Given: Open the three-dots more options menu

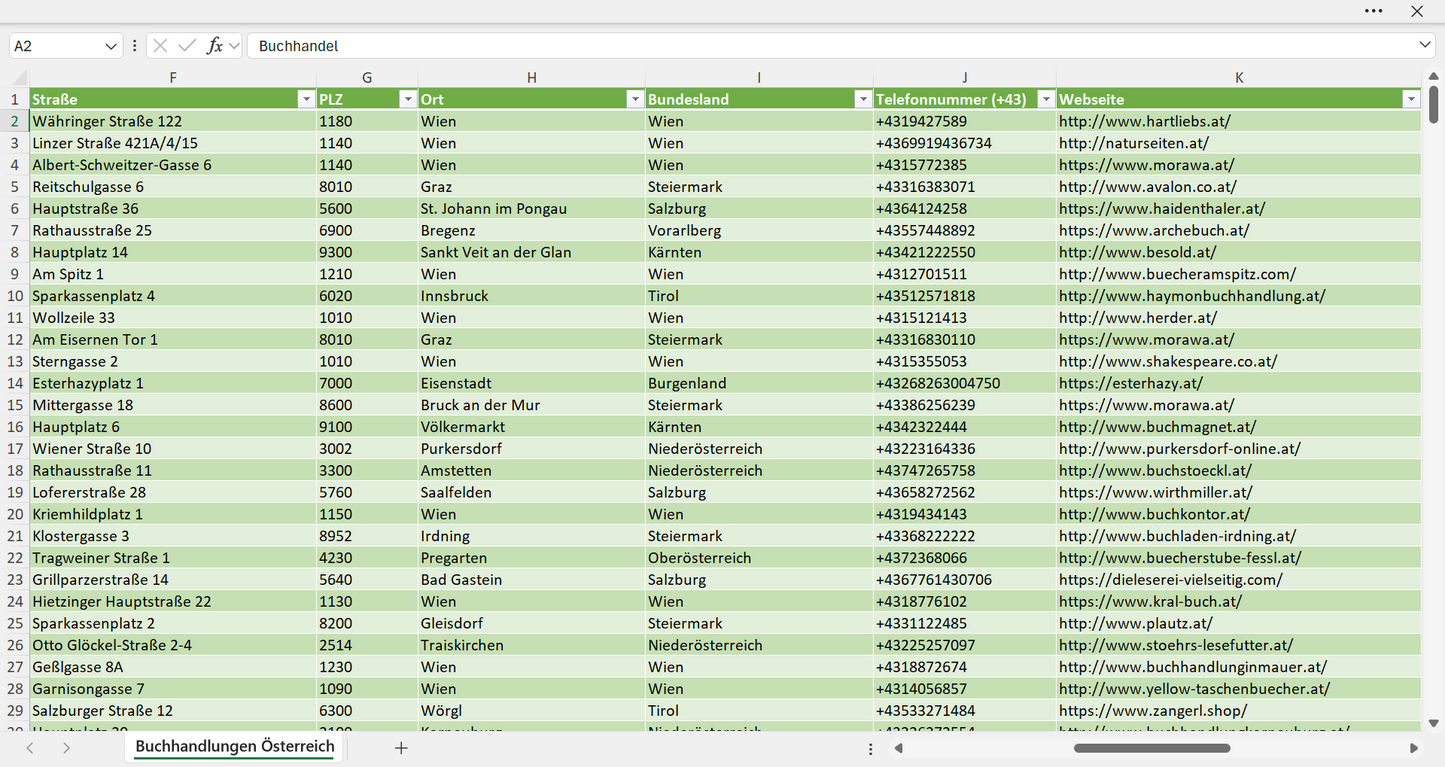Looking at the screenshot, I should tap(1374, 11).
